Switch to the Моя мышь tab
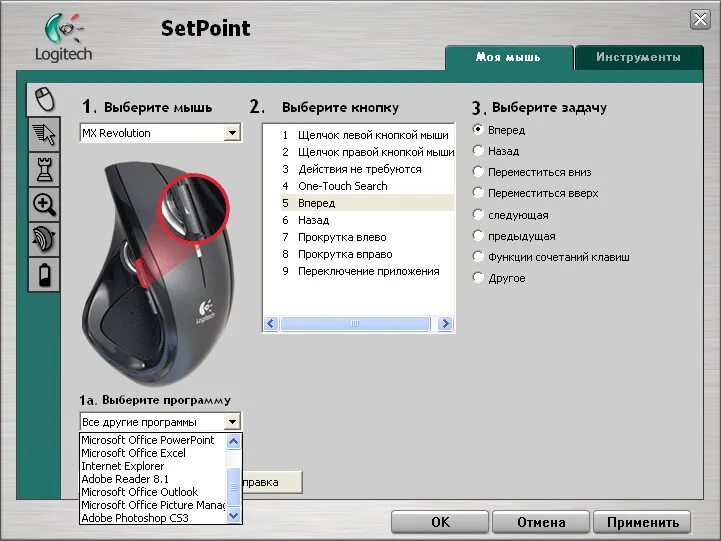Viewport: 721px width, 541px height. pyautogui.click(x=509, y=57)
